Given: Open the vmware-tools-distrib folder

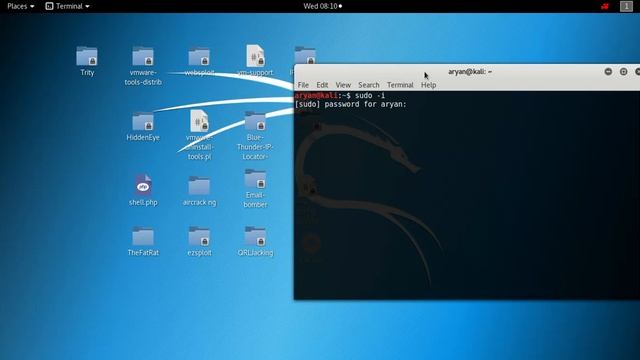Looking at the screenshot, I should coord(143,57).
